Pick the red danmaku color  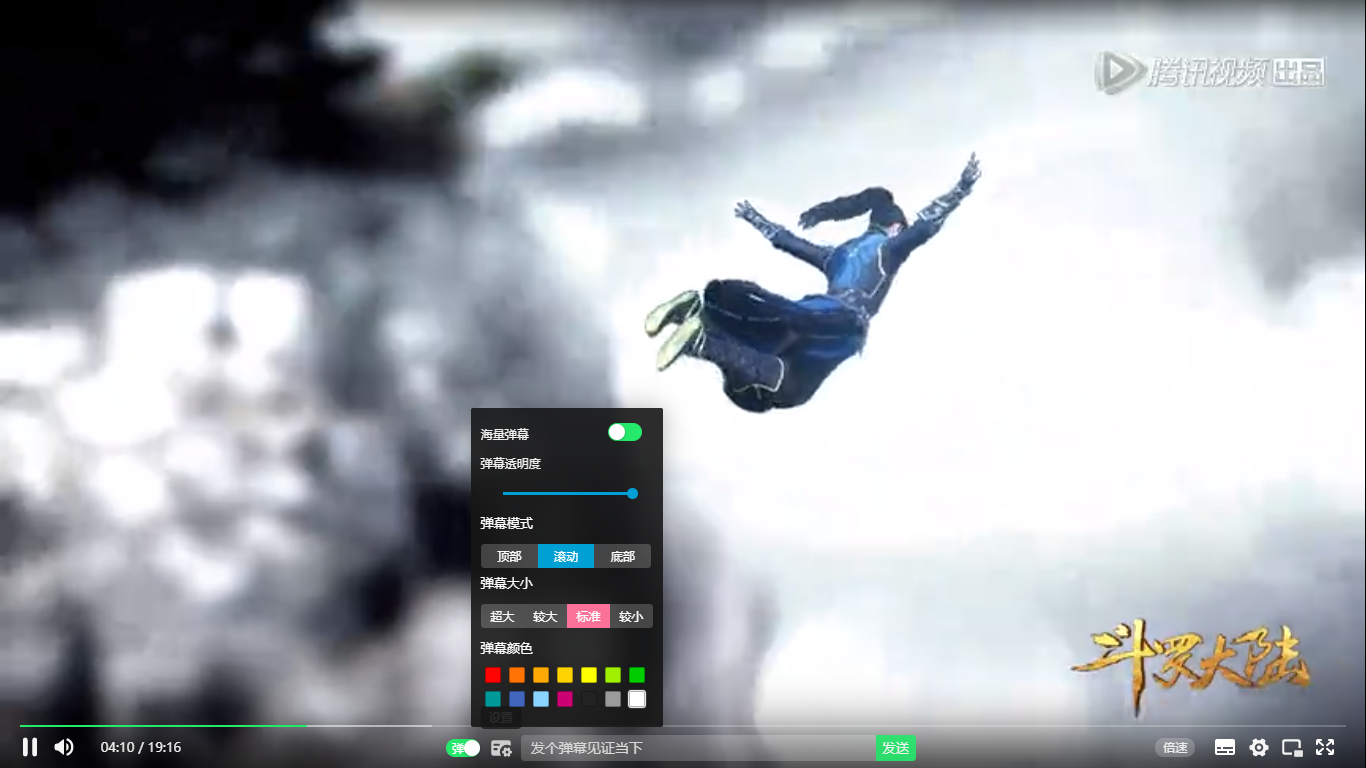click(x=493, y=675)
